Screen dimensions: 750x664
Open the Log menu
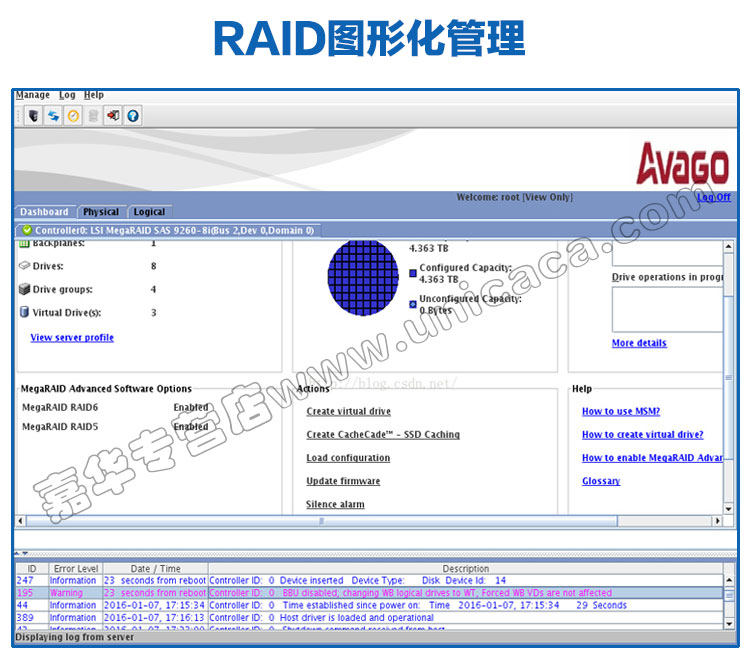pyautogui.click(x=67, y=95)
